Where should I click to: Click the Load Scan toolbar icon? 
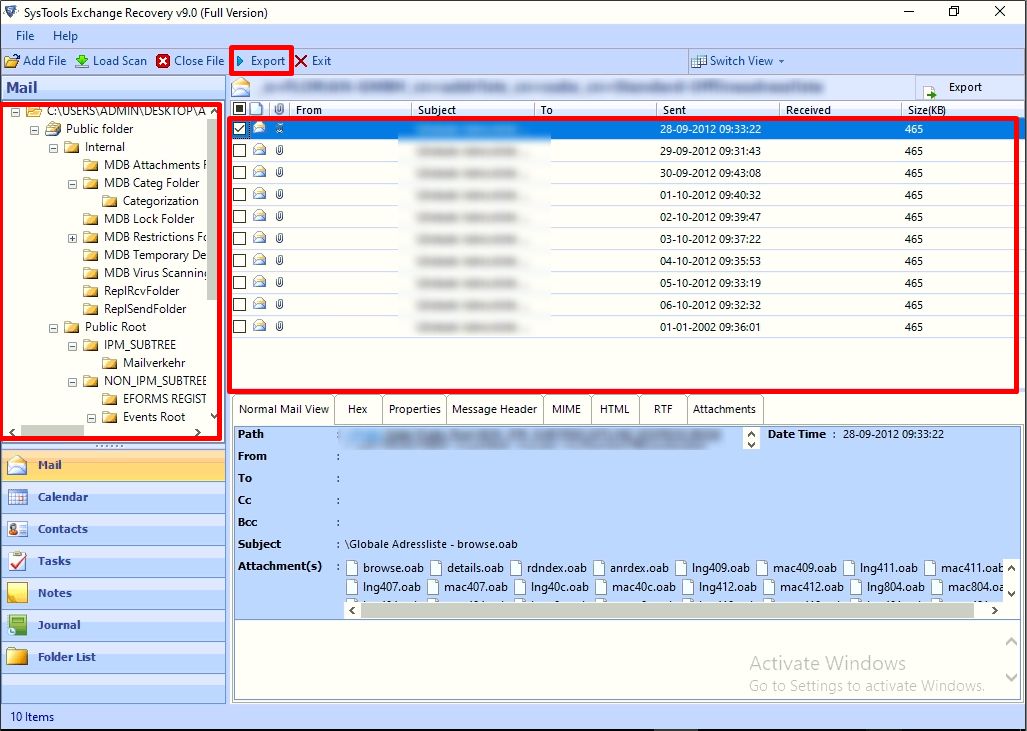pos(82,61)
